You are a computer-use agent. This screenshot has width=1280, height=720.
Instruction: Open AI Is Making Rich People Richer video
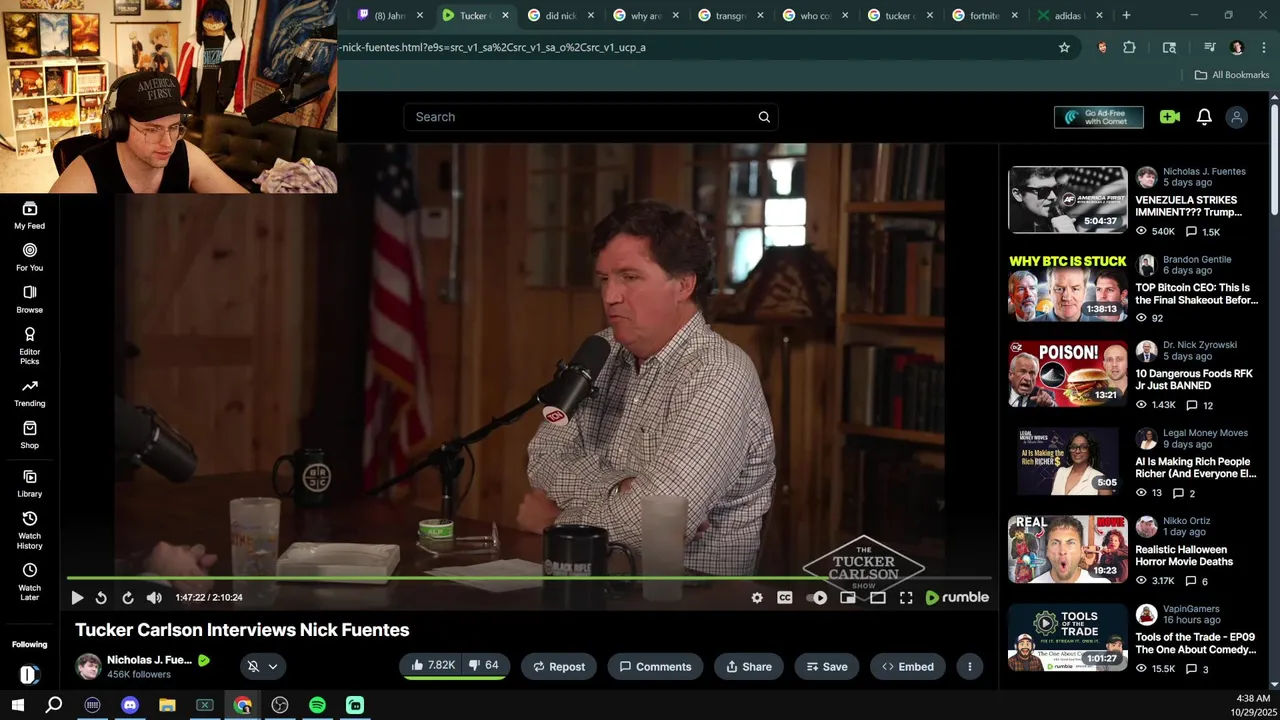[1067, 461]
